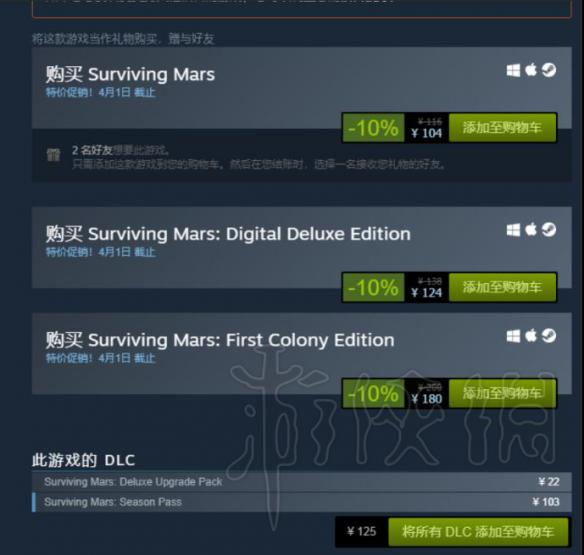Open Surviving Mars: Season Pass DLC
Image resolution: width=584 pixels, height=555 pixels.
point(302,502)
